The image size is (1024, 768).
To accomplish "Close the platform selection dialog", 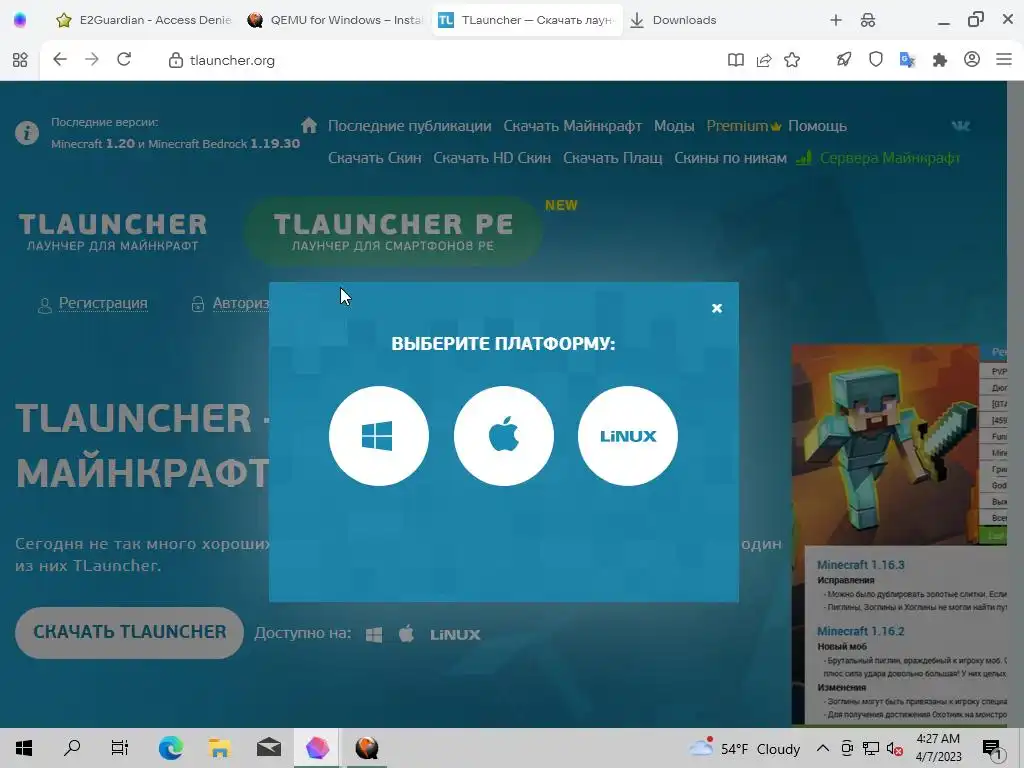I will click(716, 308).
